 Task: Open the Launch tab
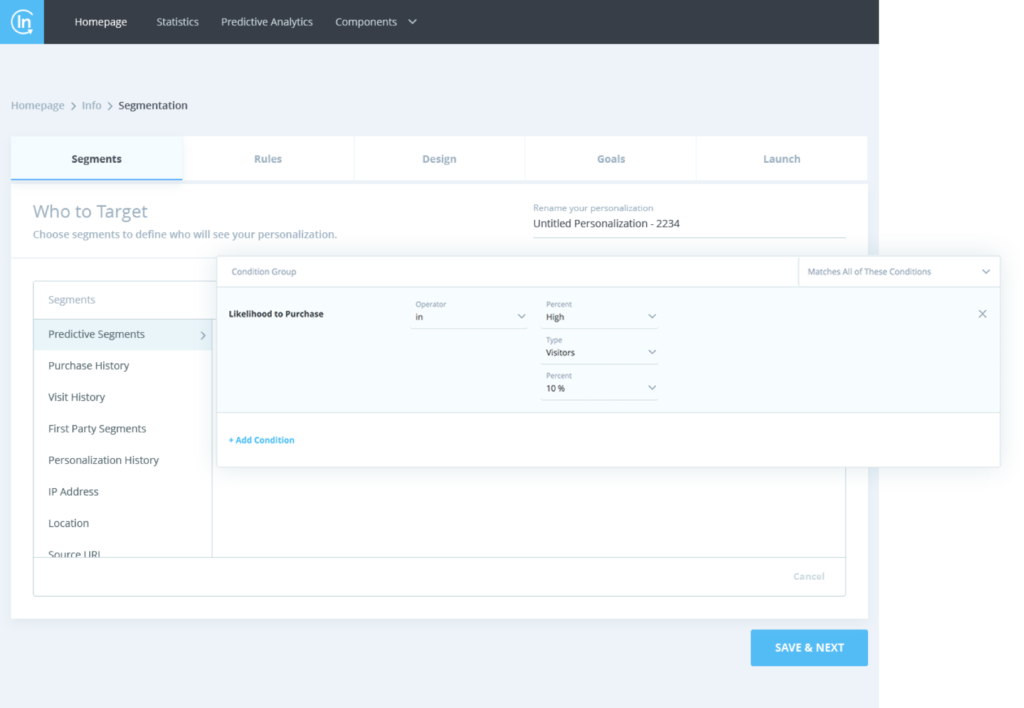782,159
